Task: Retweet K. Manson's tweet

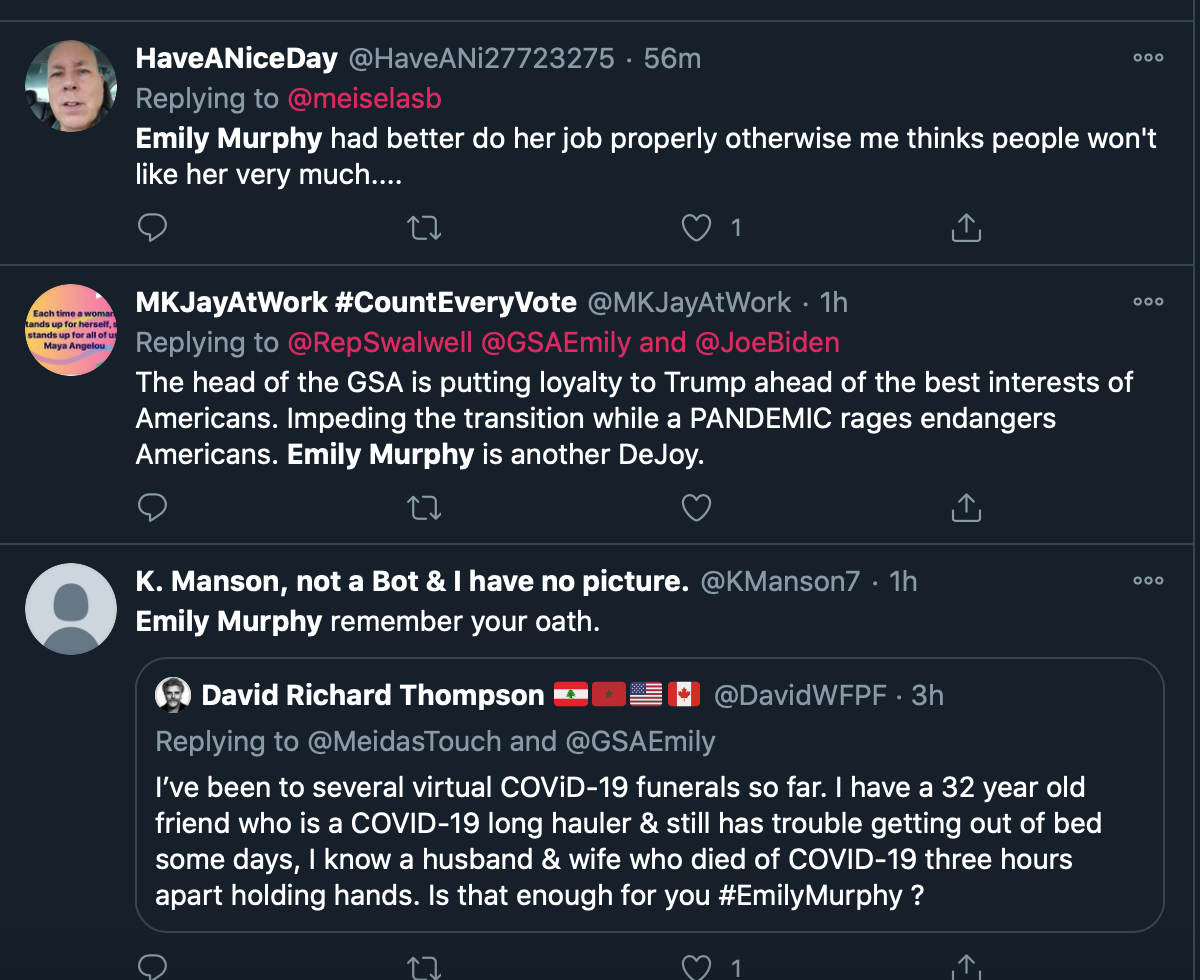Action: coord(425,966)
